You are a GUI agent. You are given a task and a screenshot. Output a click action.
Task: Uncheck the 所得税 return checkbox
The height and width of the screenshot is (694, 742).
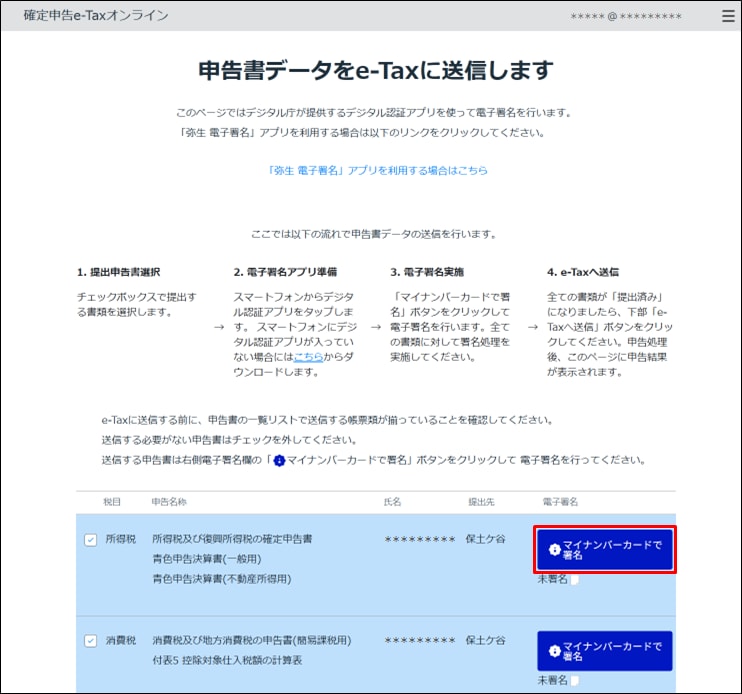[91, 540]
